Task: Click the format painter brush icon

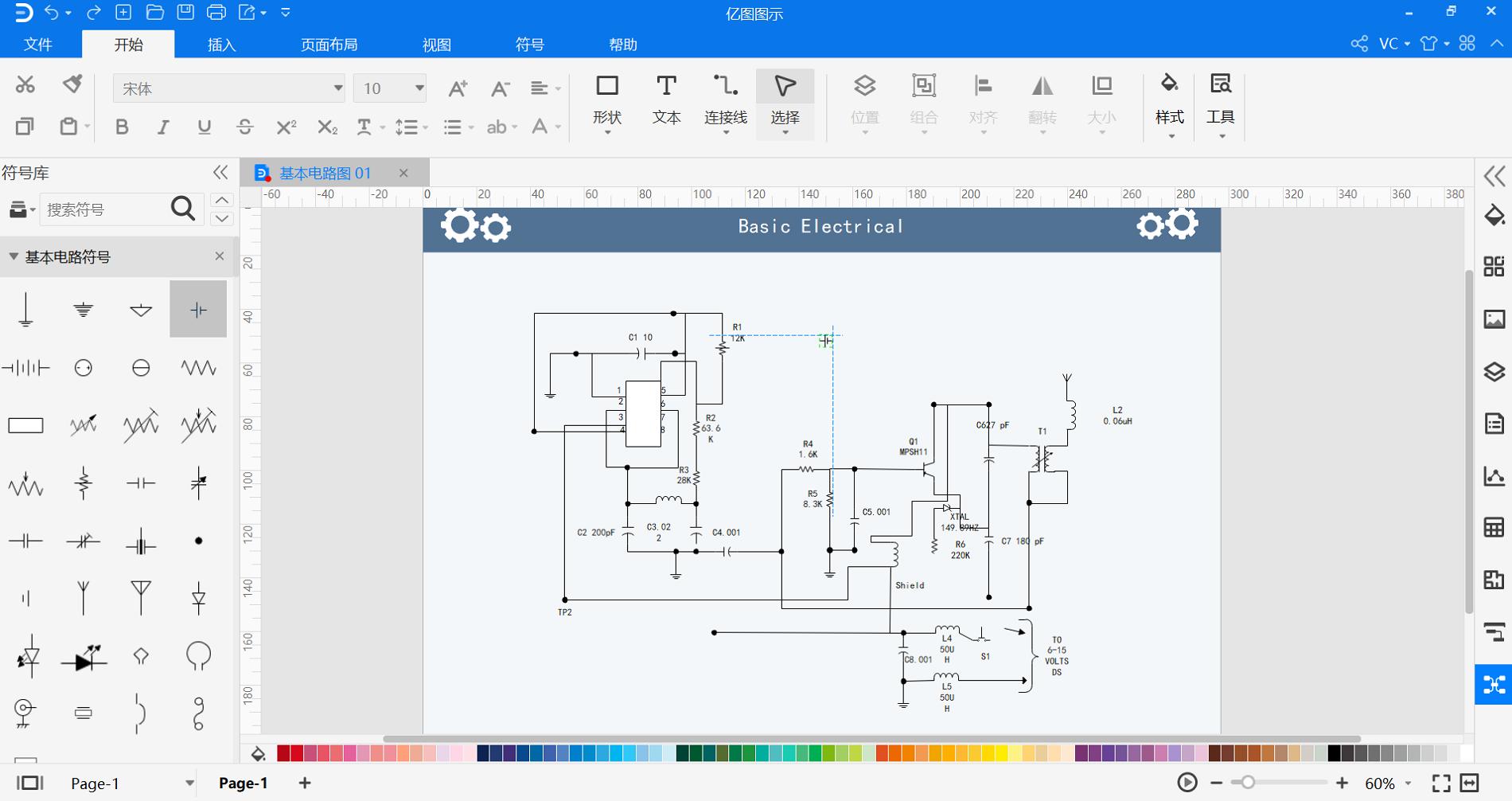Action: pyautogui.click(x=72, y=84)
